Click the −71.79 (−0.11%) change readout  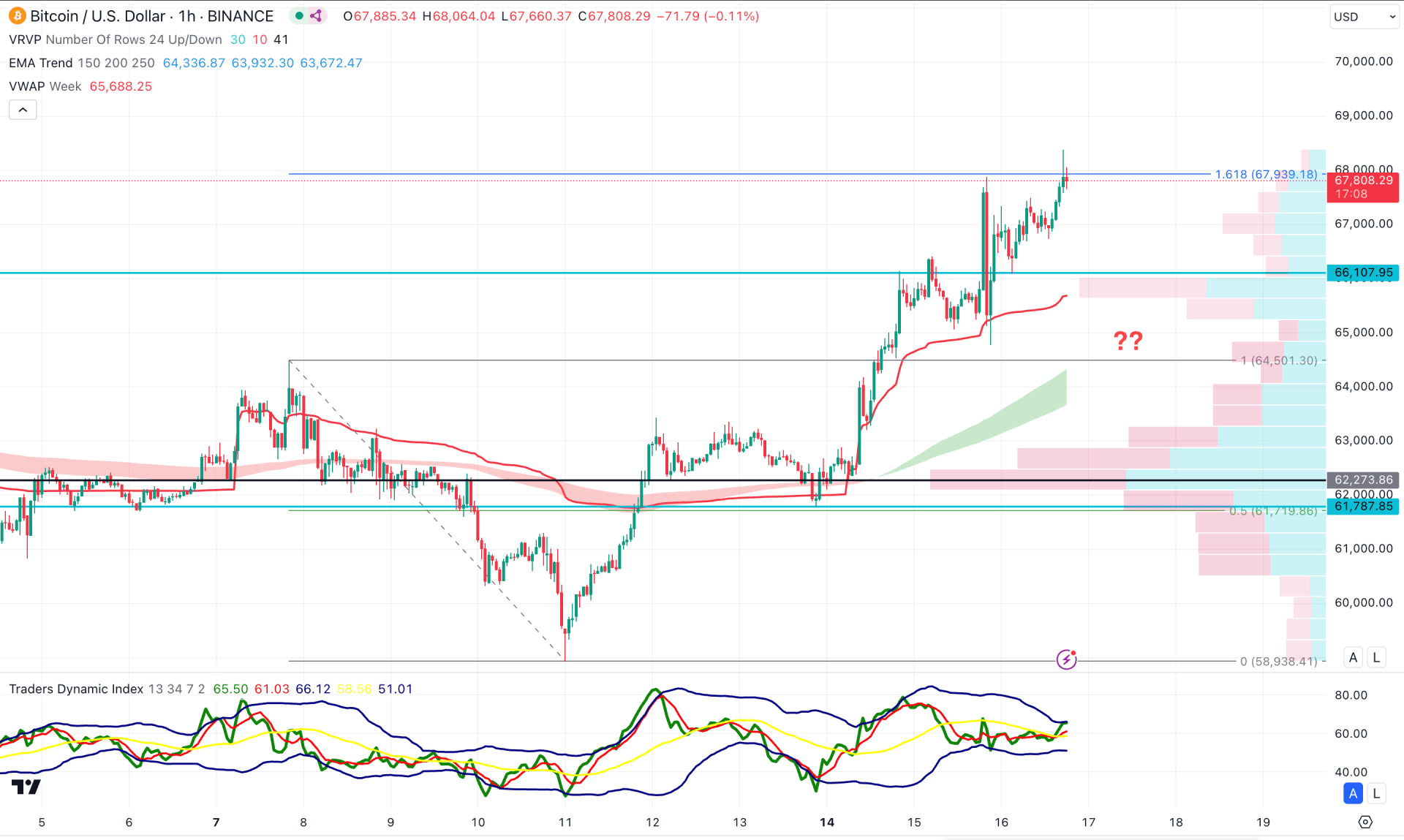708,16
